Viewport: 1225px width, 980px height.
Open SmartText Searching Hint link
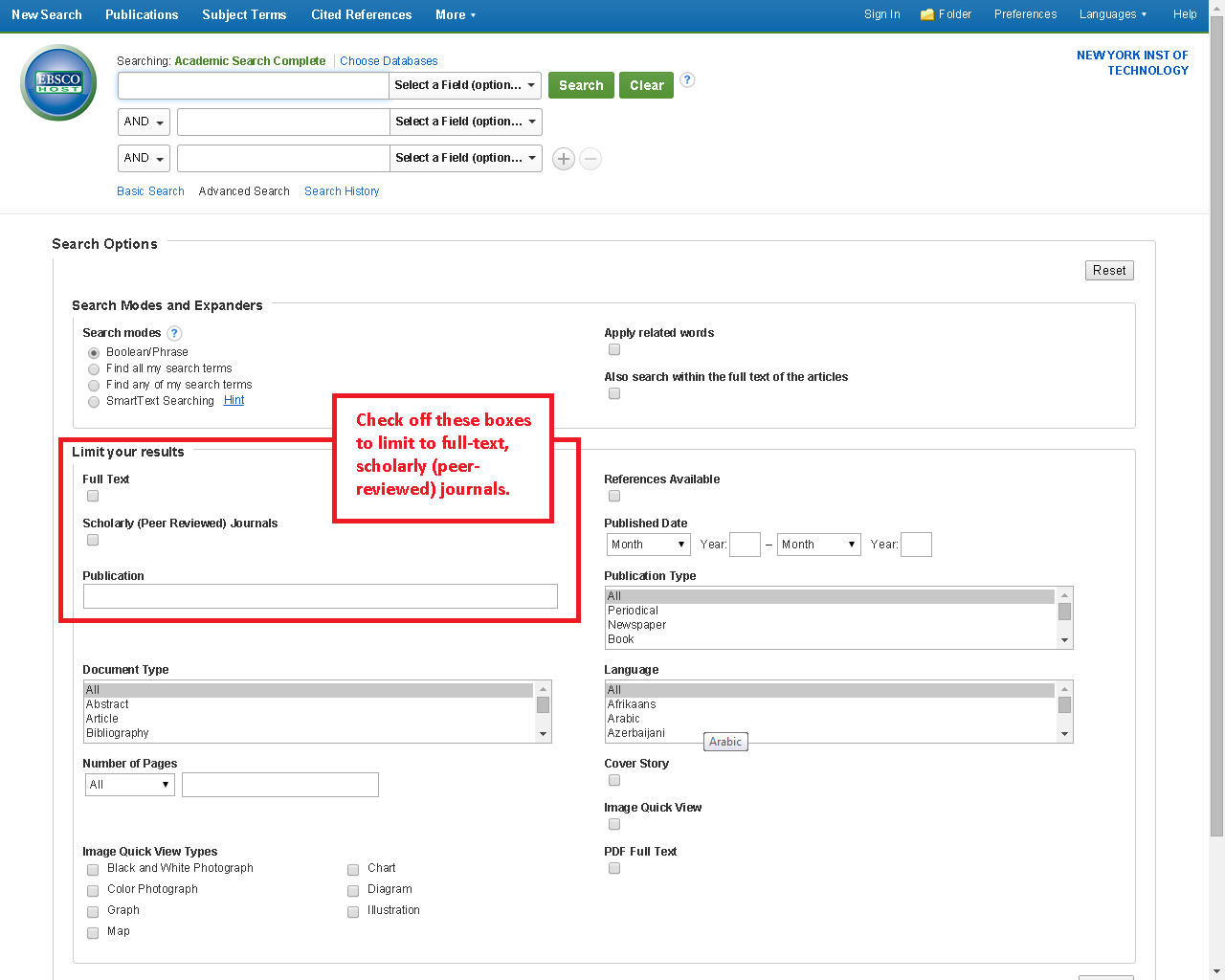point(234,400)
